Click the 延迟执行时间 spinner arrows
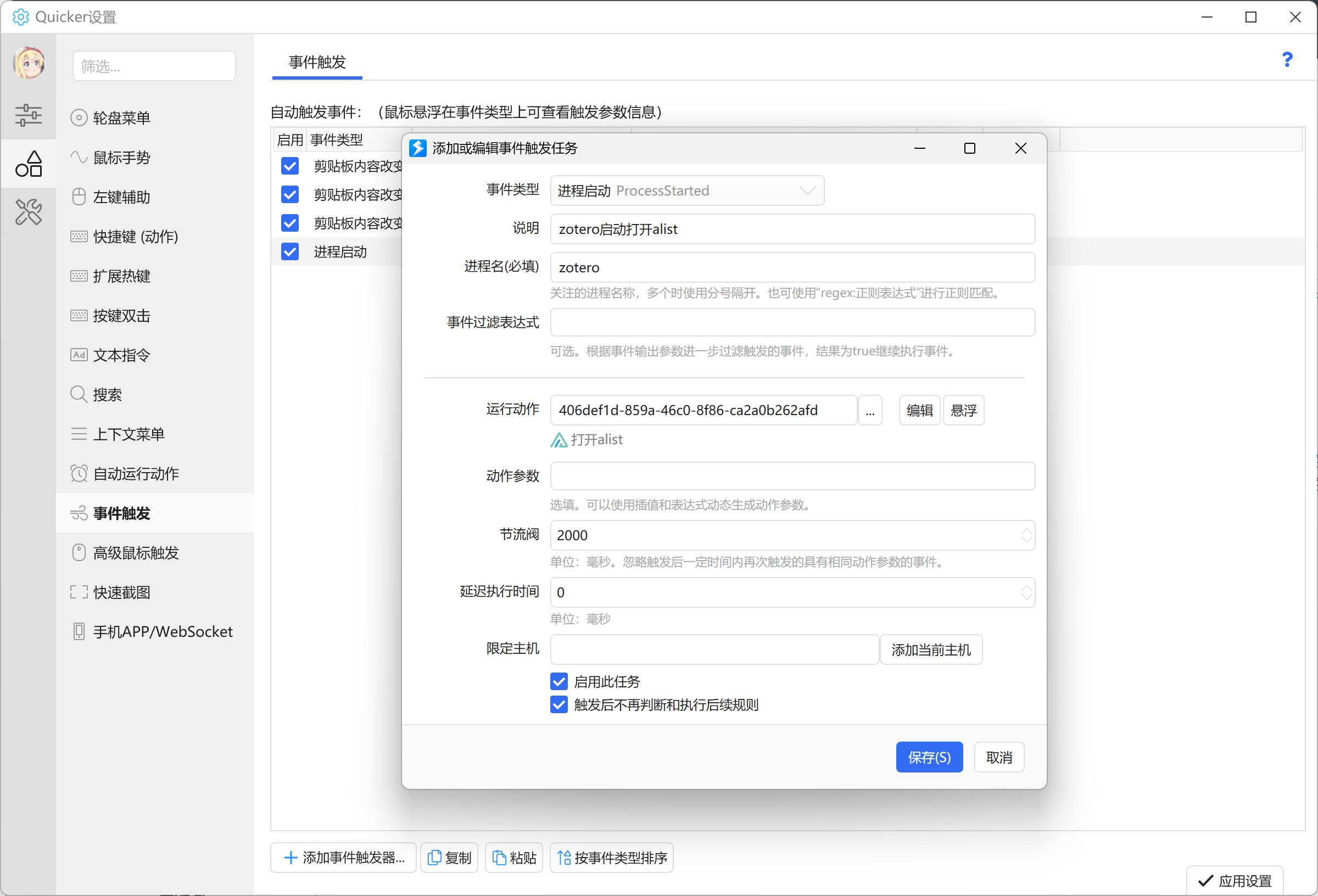Viewport: 1318px width, 896px height. (x=1026, y=592)
